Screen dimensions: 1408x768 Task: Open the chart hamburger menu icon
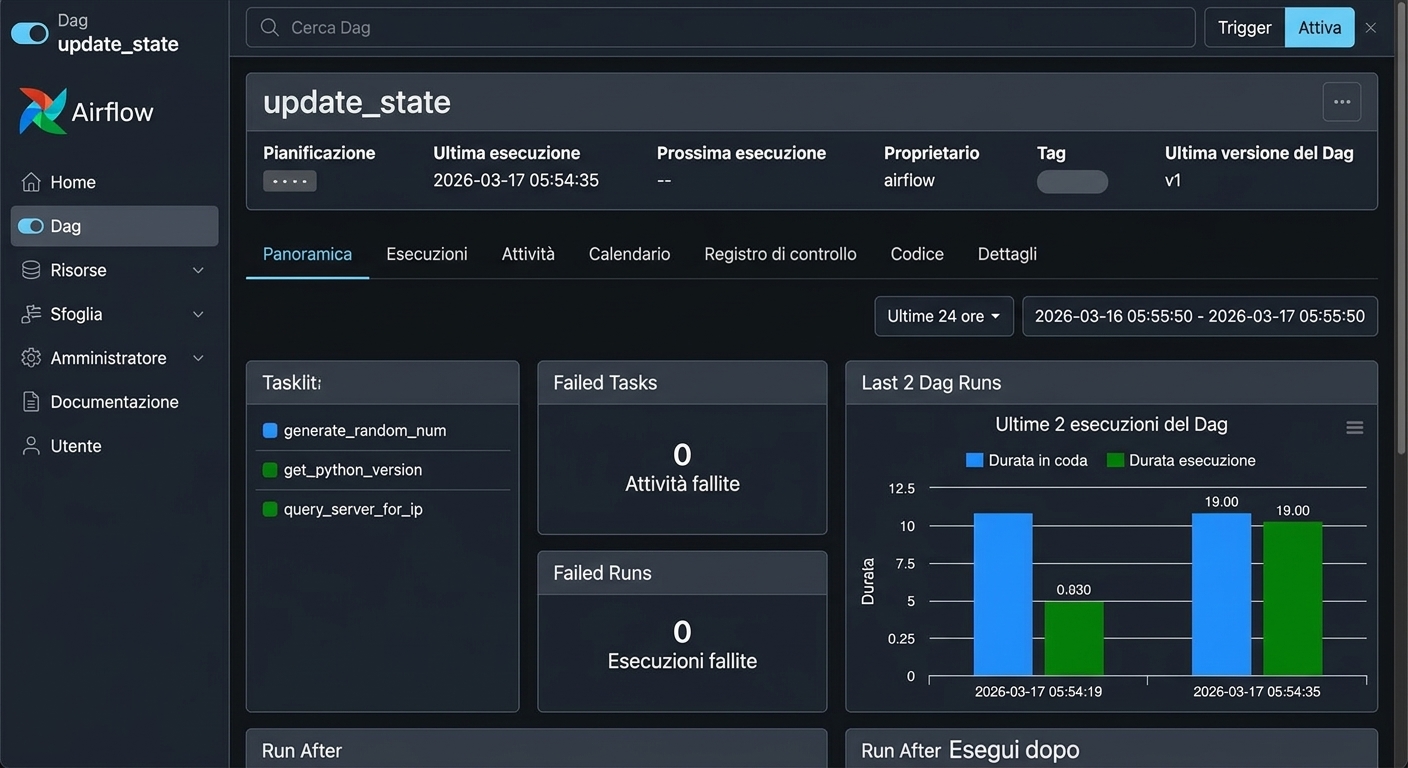[1355, 428]
